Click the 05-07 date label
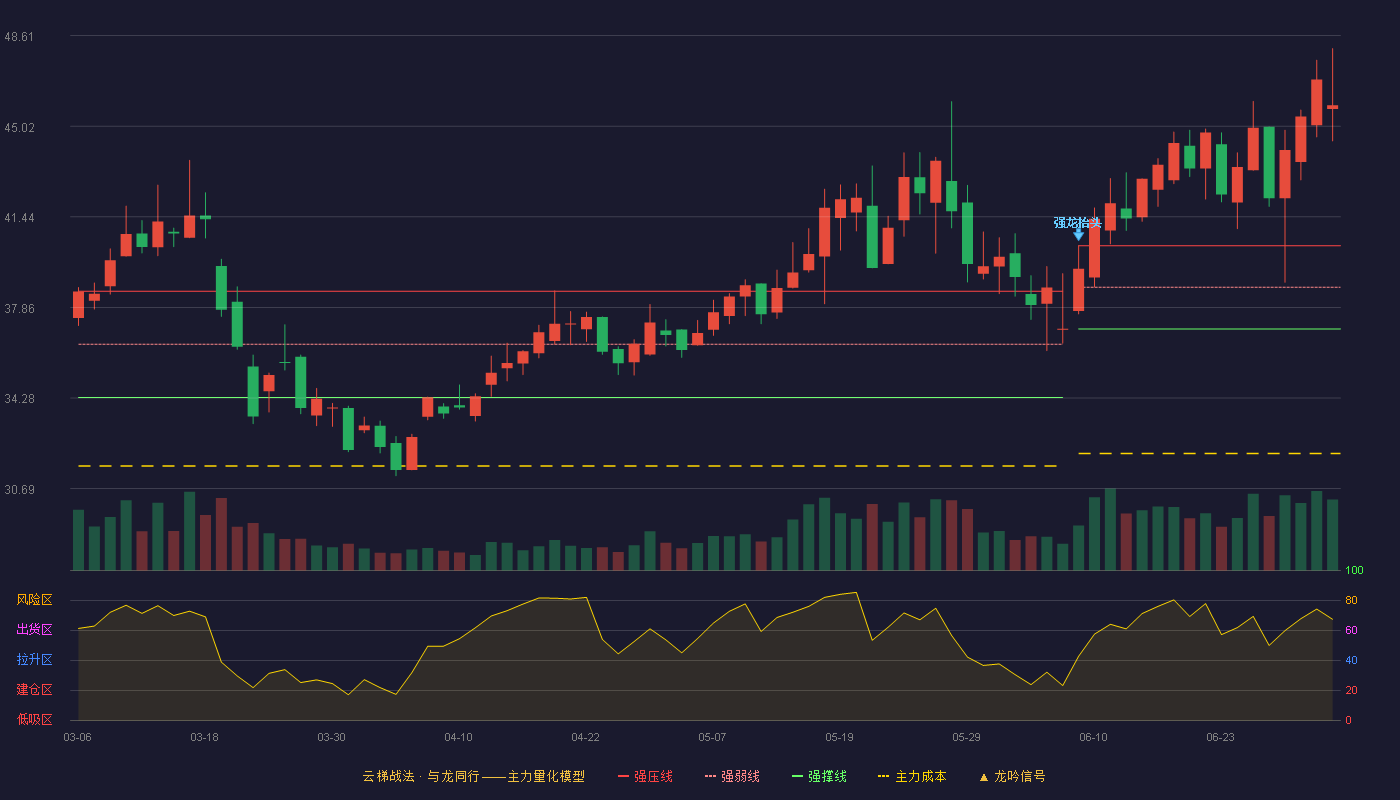Screen dimensions: 1400x800 pyautogui.click(x=712, y=737)
